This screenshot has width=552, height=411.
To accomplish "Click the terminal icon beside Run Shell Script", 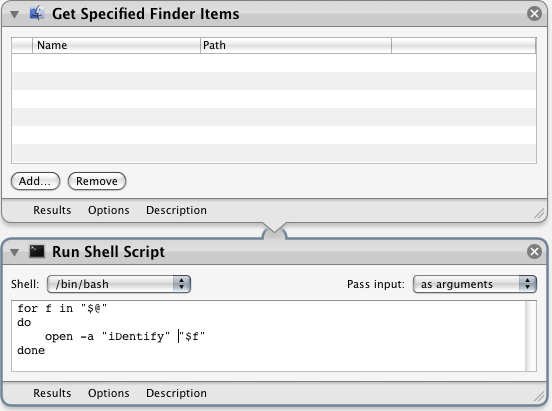I will click(x=37, y=251).
